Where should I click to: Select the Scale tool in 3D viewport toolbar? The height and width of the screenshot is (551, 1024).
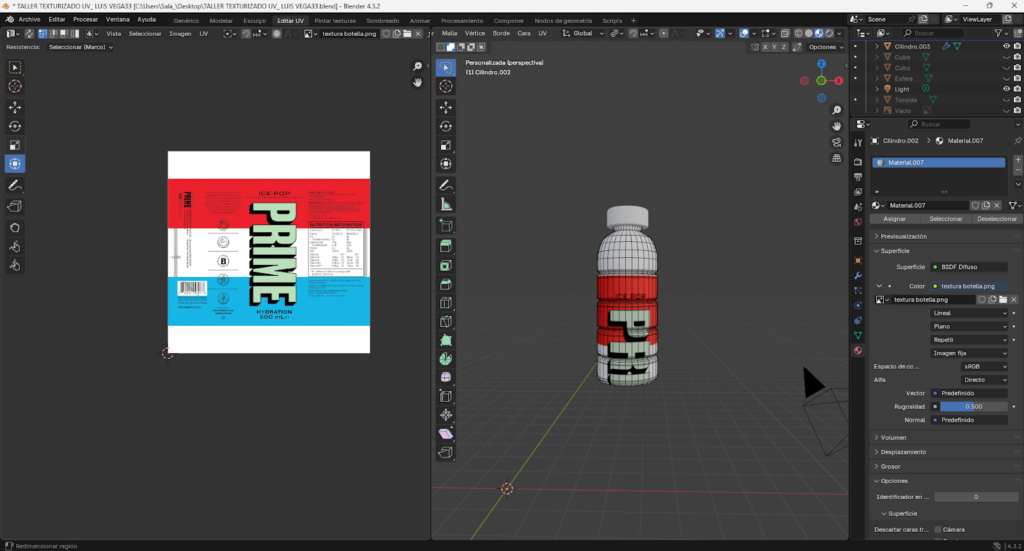click(446, 145)
